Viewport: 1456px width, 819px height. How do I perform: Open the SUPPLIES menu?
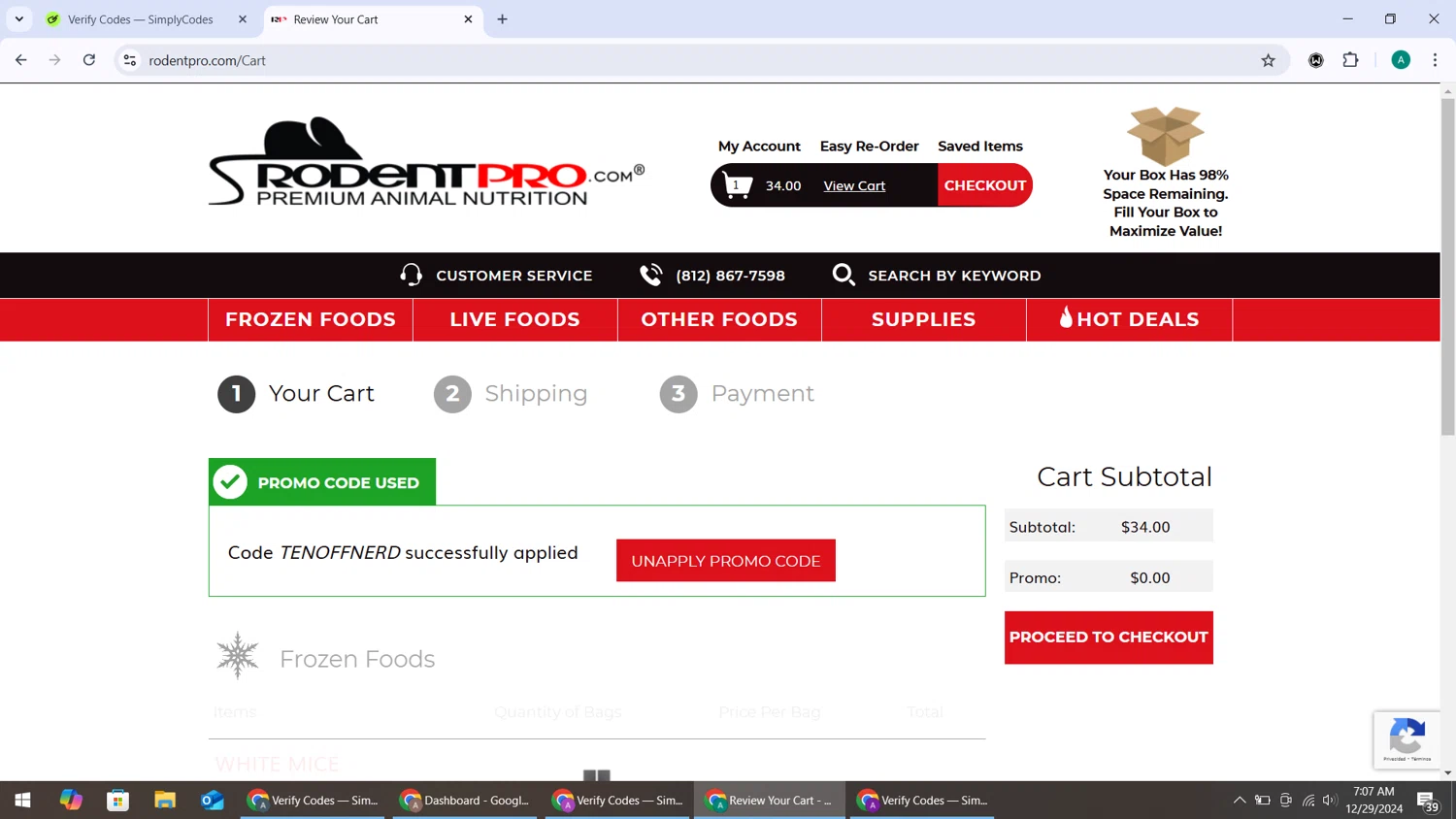[x=923, y=319]
